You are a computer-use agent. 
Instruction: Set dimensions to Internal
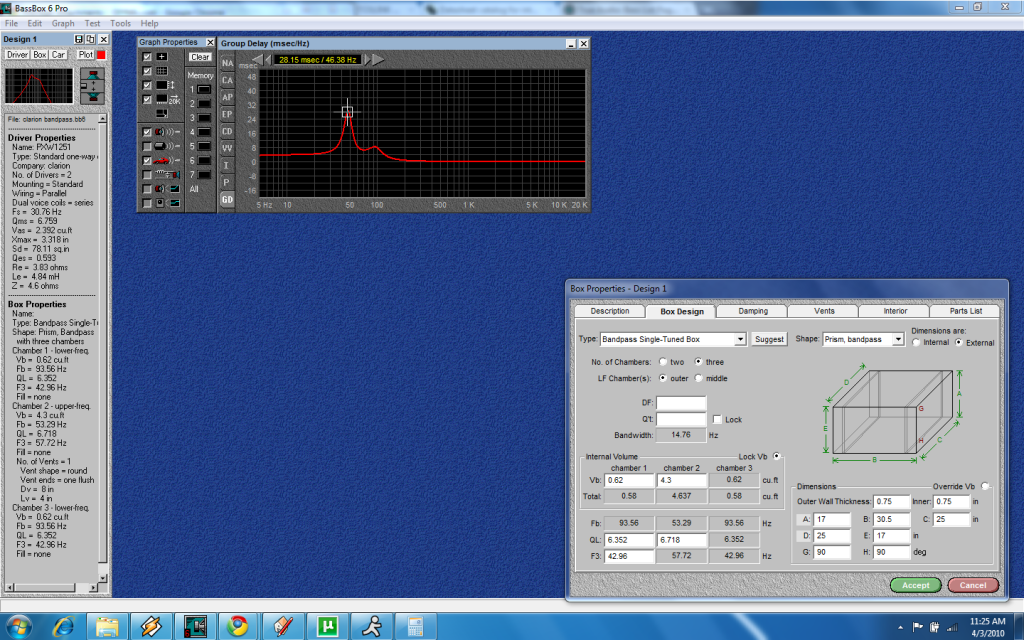pyautogui.click(x=916, y=343)
